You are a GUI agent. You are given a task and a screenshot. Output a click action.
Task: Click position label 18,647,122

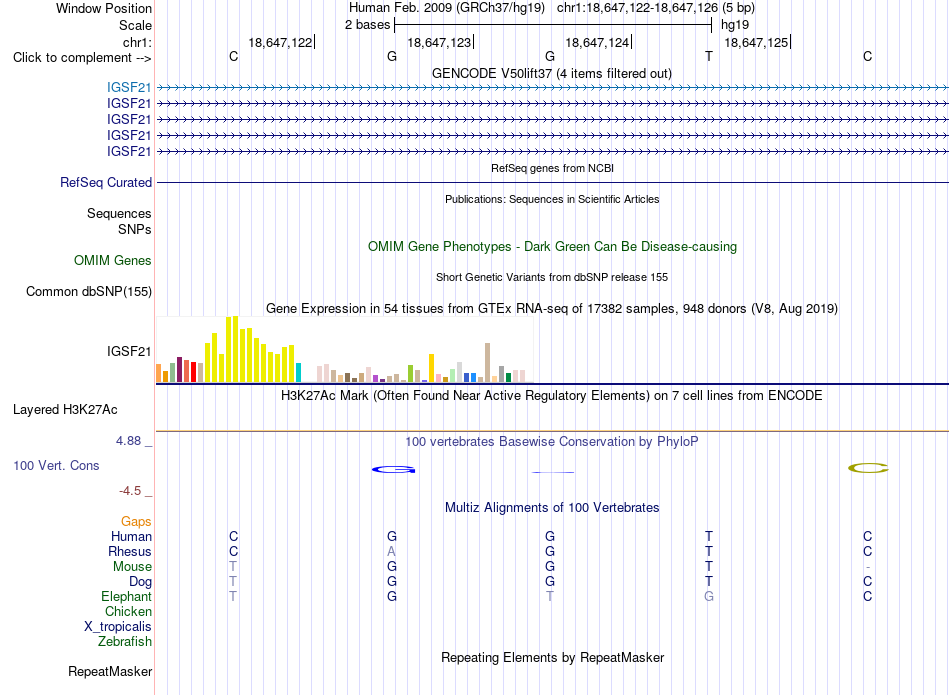[281, 42]
